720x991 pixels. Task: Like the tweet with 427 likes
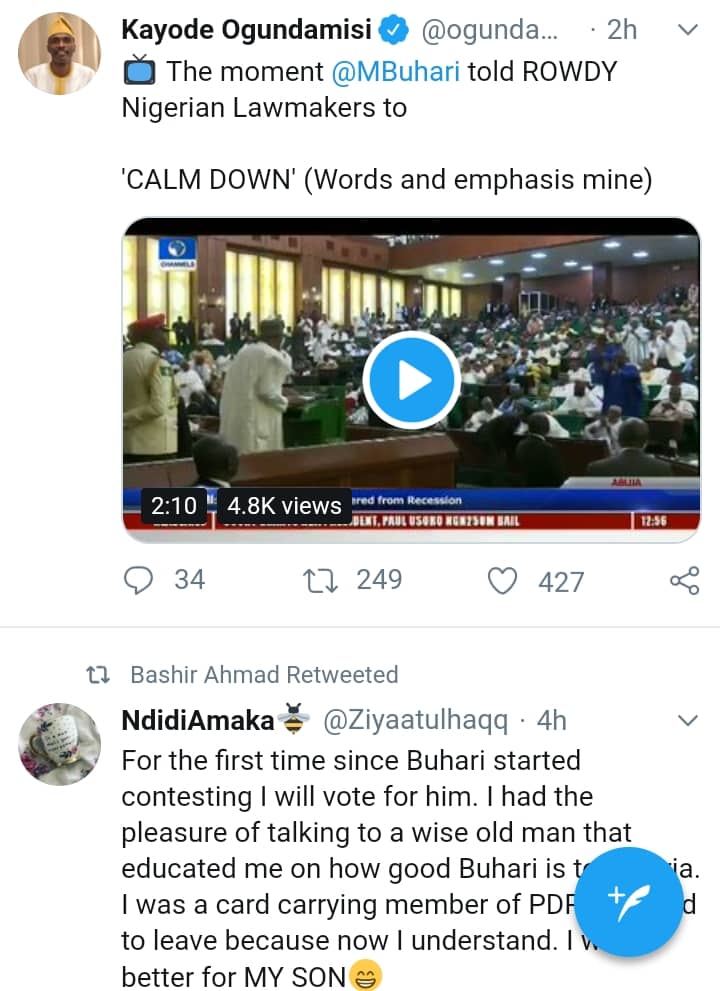504,581
